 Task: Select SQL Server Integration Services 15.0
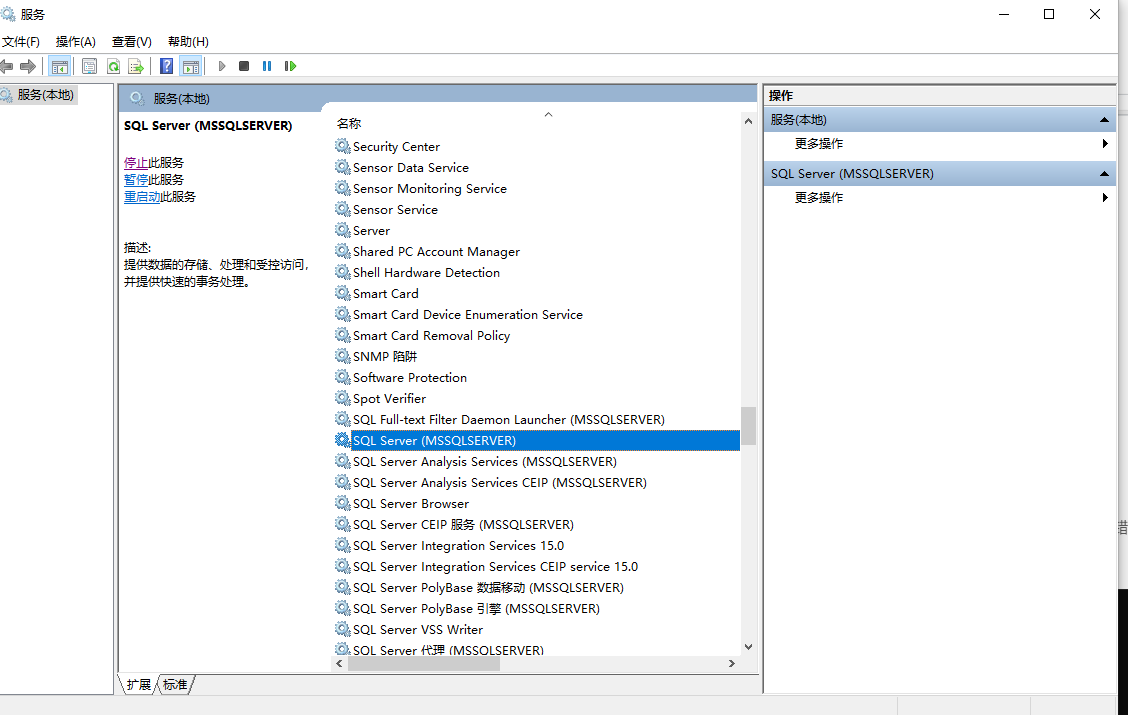click(x=458, y=545)
